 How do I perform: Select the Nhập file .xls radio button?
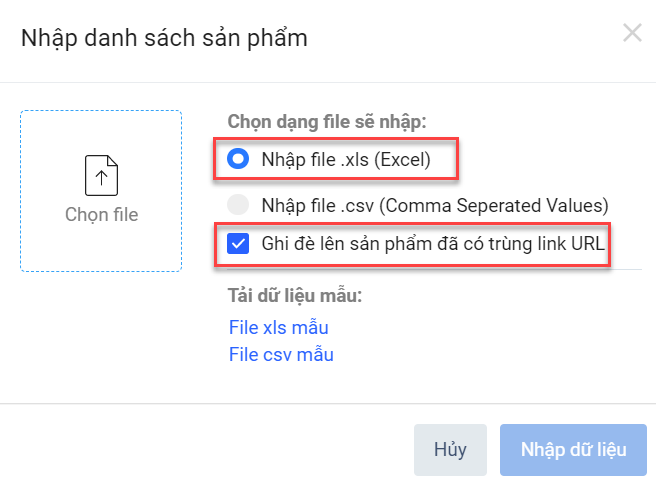[x=238, y=158]
